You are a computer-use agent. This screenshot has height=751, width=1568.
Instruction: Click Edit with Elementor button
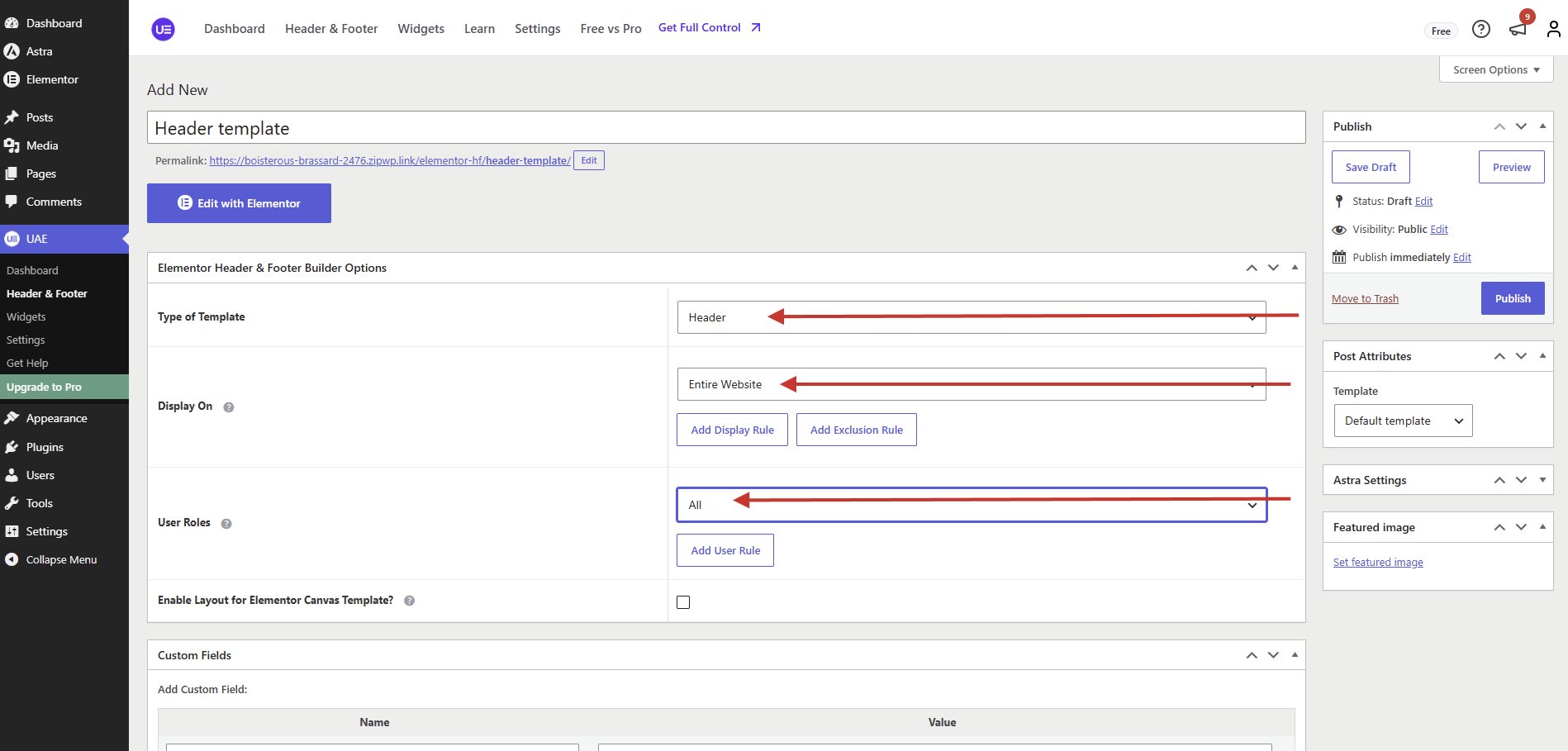pyautogui.click(x=239, y=203)
